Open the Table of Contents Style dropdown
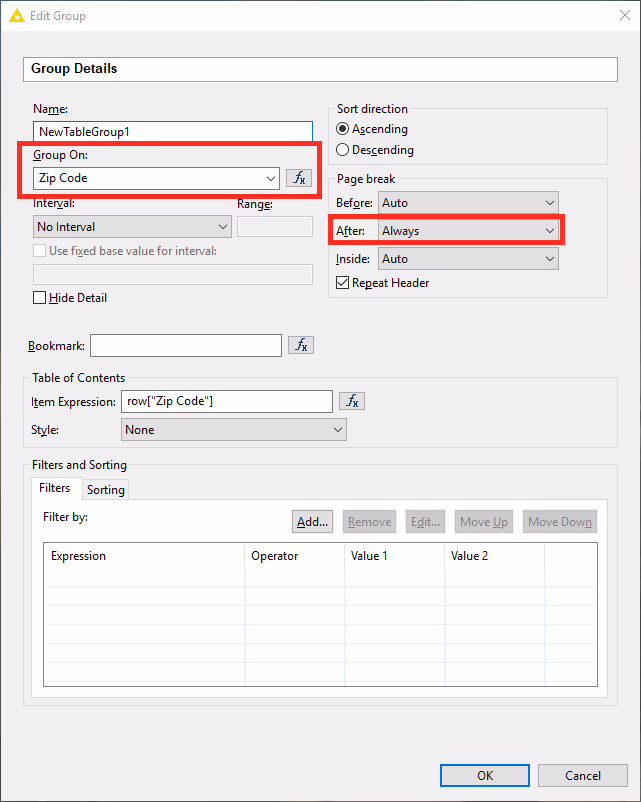Screen dimensions: 641x802 tap(336, 430)
